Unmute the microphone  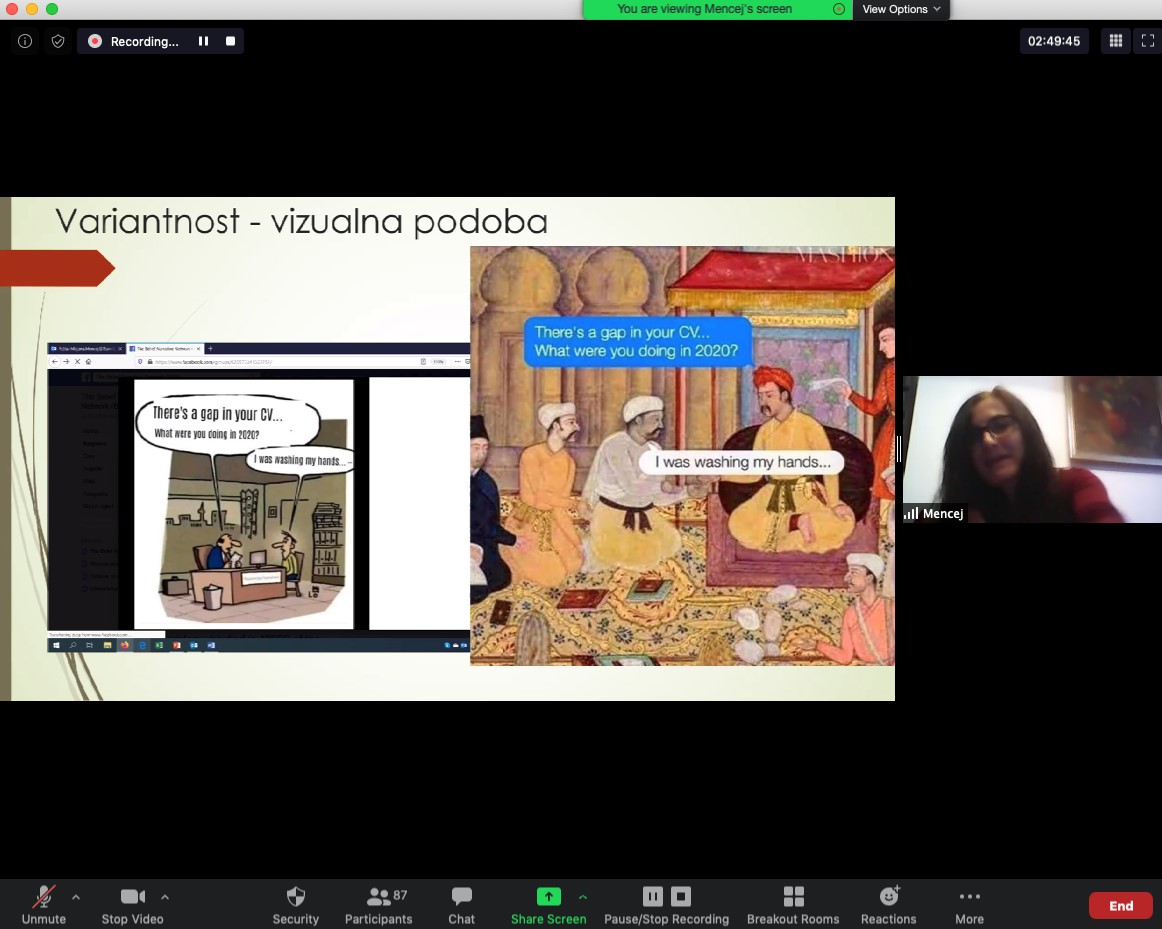(x=44, y=904)
